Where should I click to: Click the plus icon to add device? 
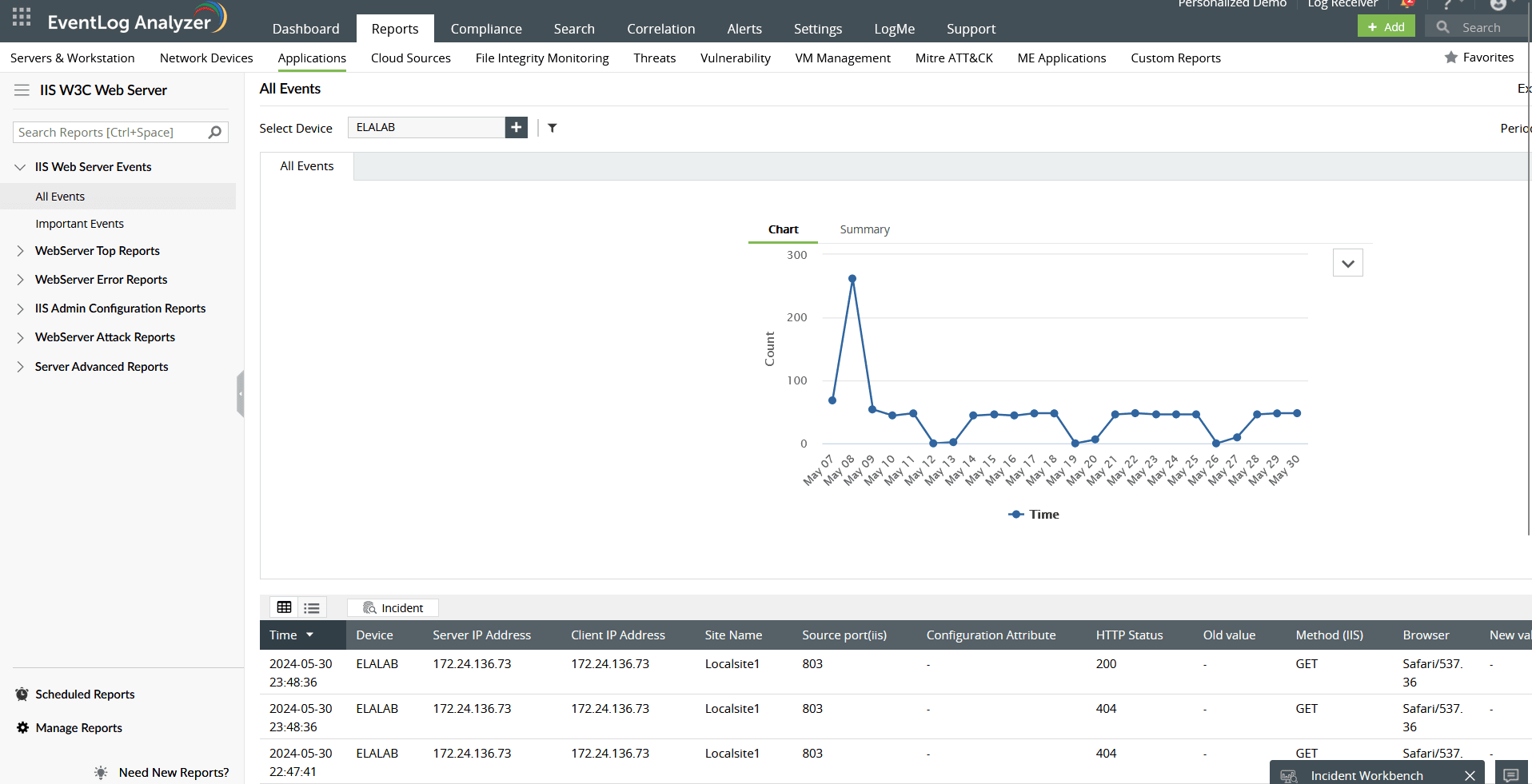tap(517, 127)
